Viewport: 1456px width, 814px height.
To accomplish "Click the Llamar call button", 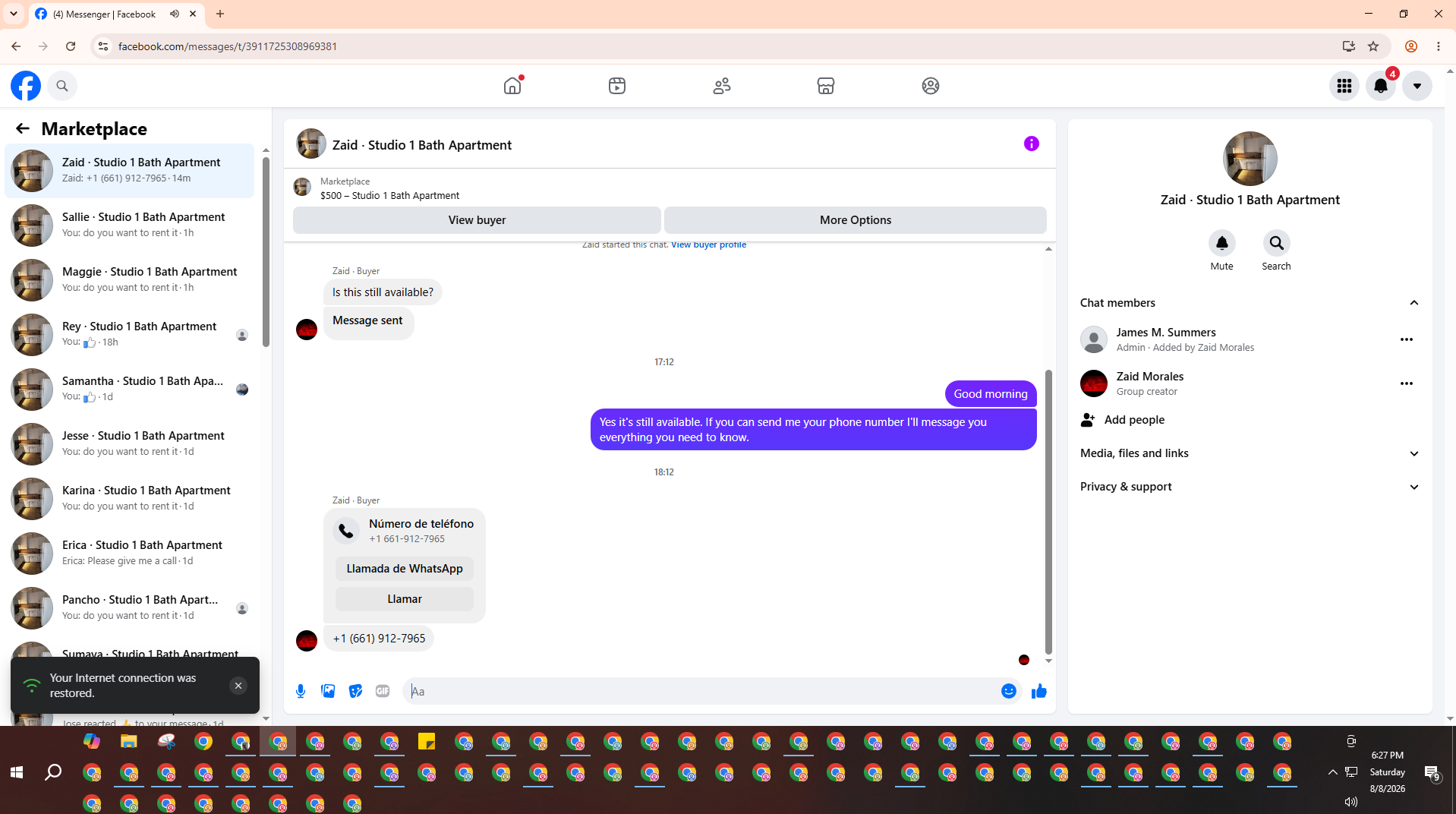I will pos(405,599).
